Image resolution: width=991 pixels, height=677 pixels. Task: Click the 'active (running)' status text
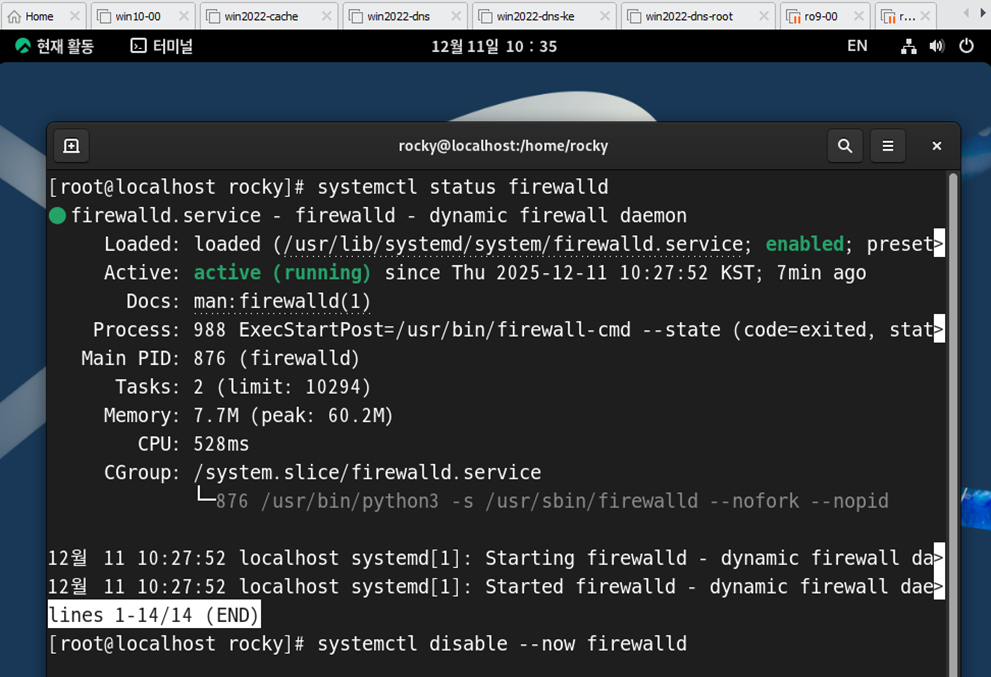(x=282, y=272)
